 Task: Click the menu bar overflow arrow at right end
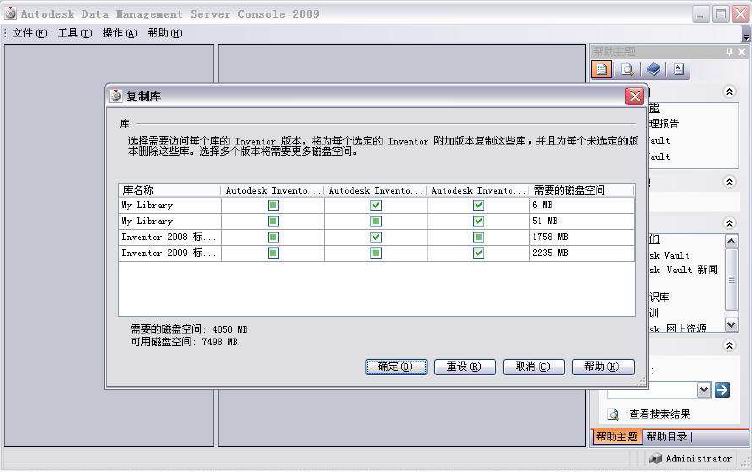pyautogui.click(x=746, y=35)
